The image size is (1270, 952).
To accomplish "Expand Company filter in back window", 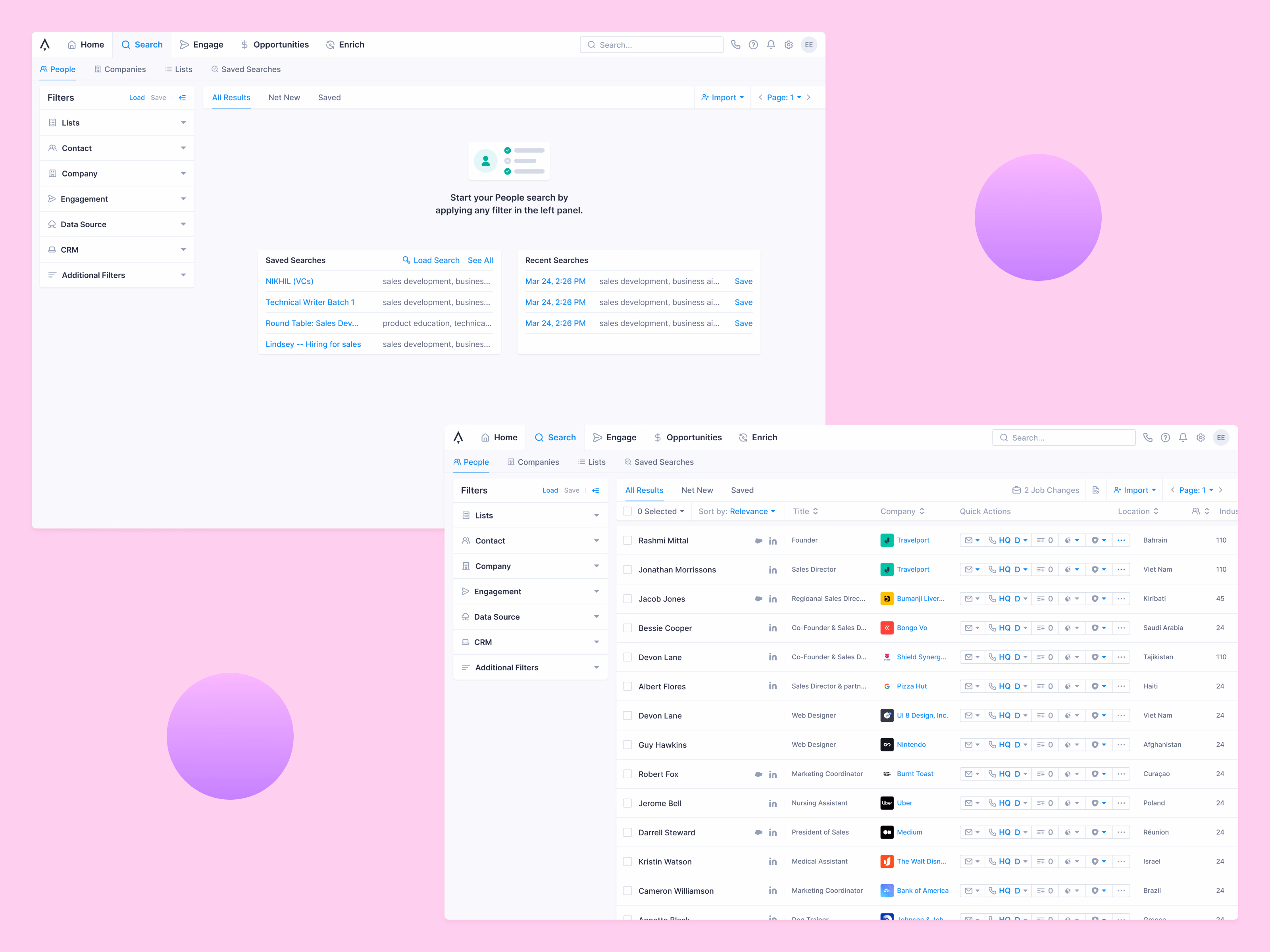I will [117, 173].
